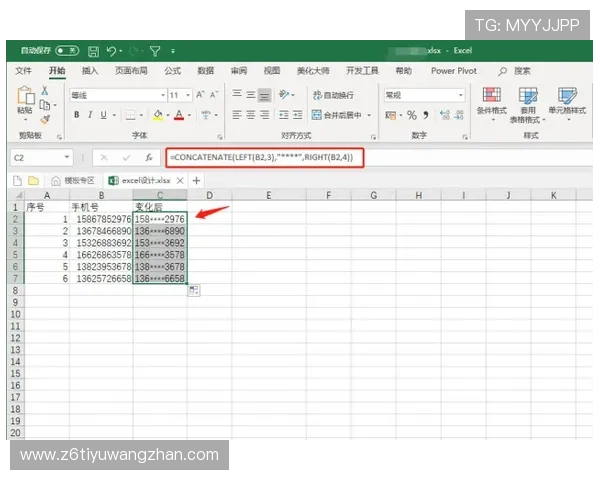
Task: Toggle Italic formatting
Action: coord(90,114)
